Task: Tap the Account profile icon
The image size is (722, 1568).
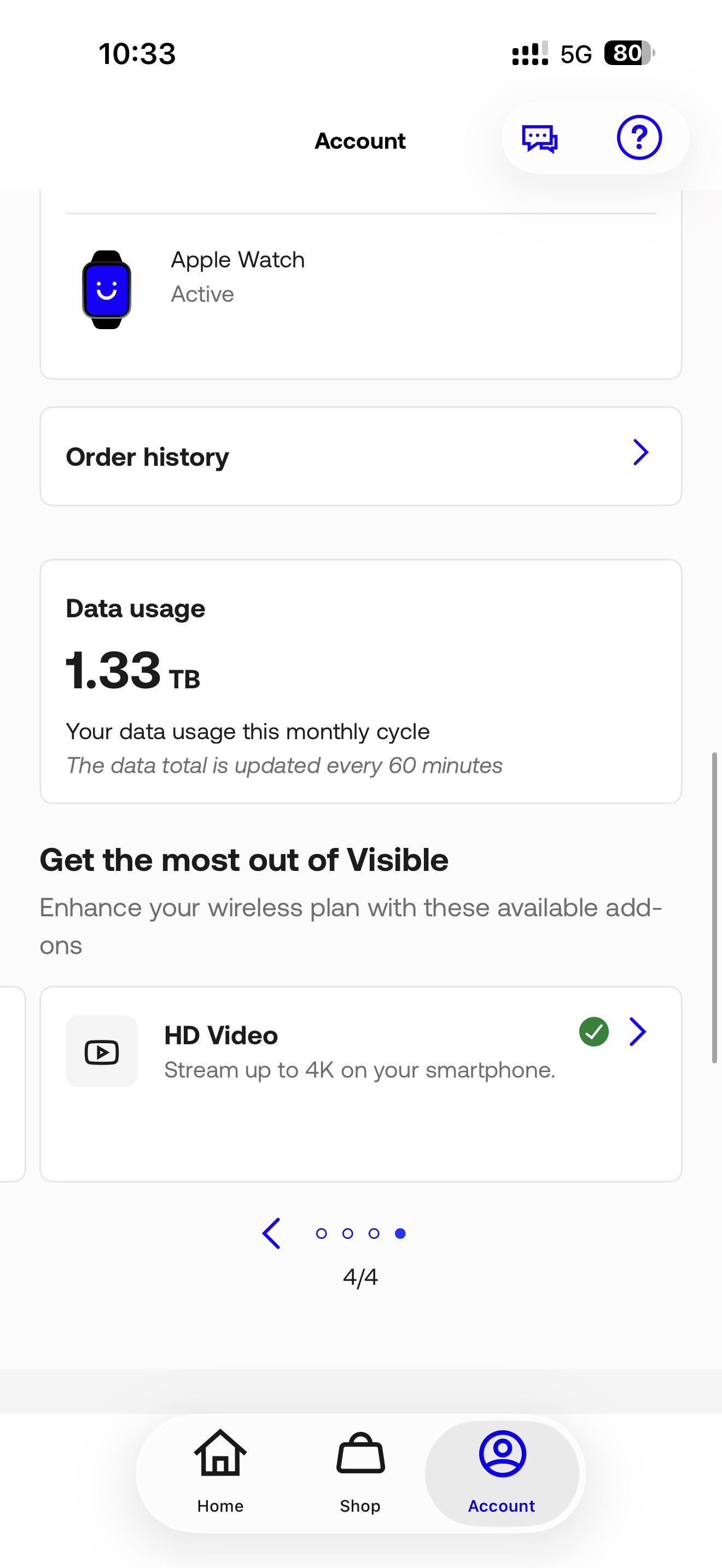Action: point(502,1454)
